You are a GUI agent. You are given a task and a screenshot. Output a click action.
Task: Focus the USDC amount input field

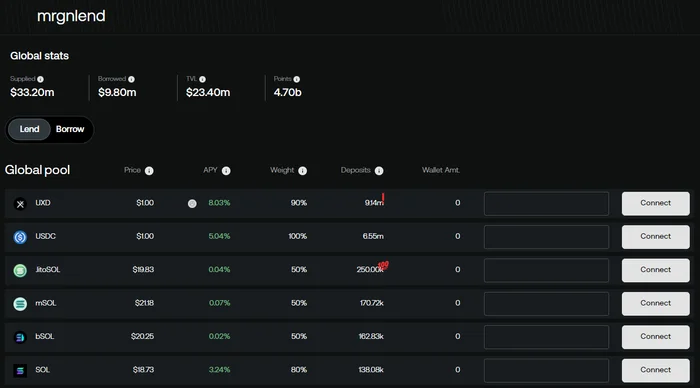pyautogui.click(x=546, y=237)
